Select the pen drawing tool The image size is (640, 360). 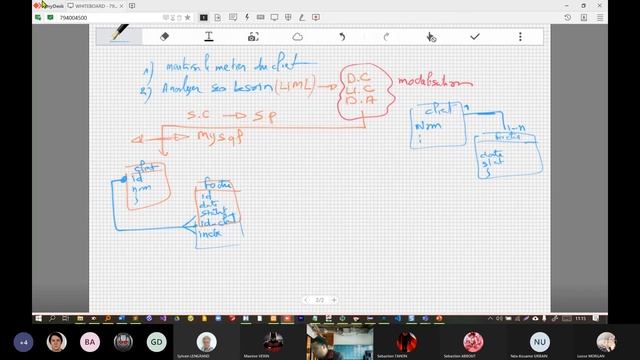coord(119,35)
